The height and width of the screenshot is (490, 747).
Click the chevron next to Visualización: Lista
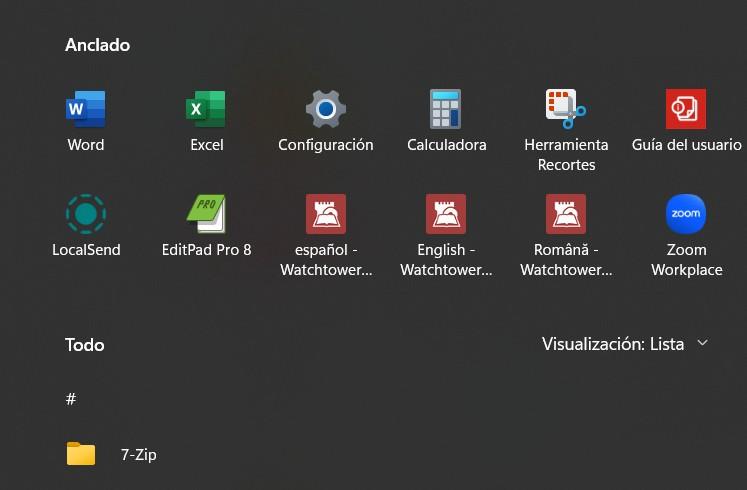(x=702, y=343)
